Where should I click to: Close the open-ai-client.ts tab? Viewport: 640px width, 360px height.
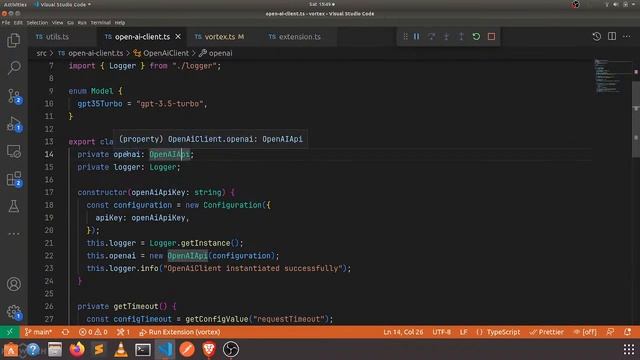(178, 37)
